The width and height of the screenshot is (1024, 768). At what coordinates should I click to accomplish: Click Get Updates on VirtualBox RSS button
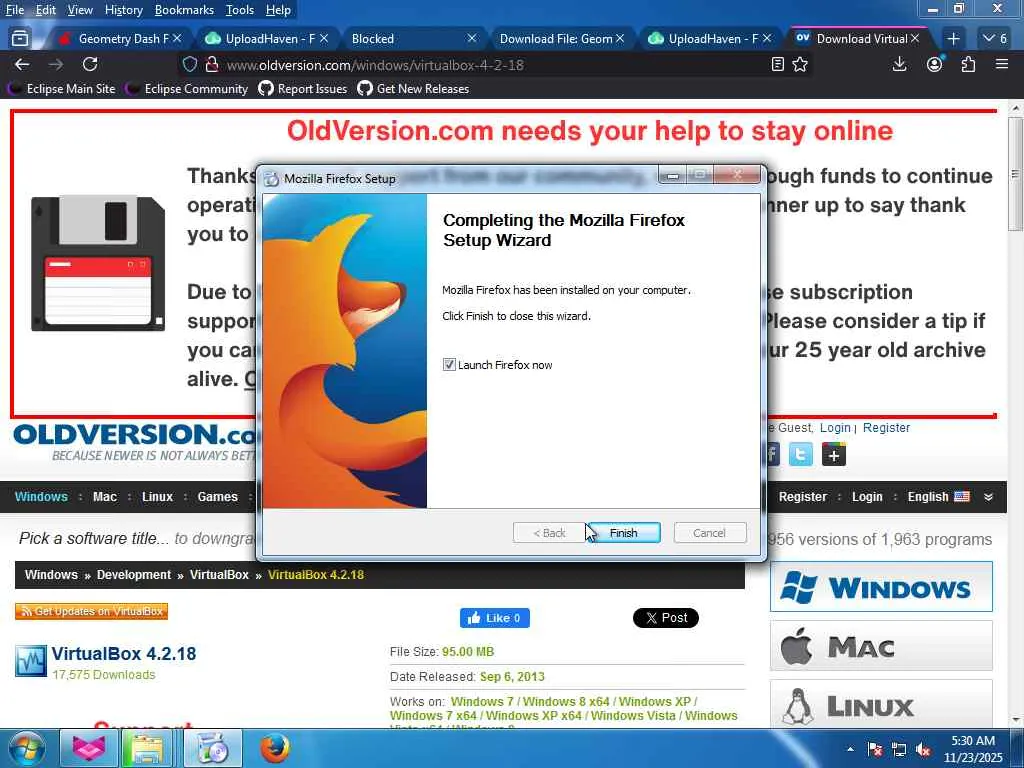tap(91, 611)
